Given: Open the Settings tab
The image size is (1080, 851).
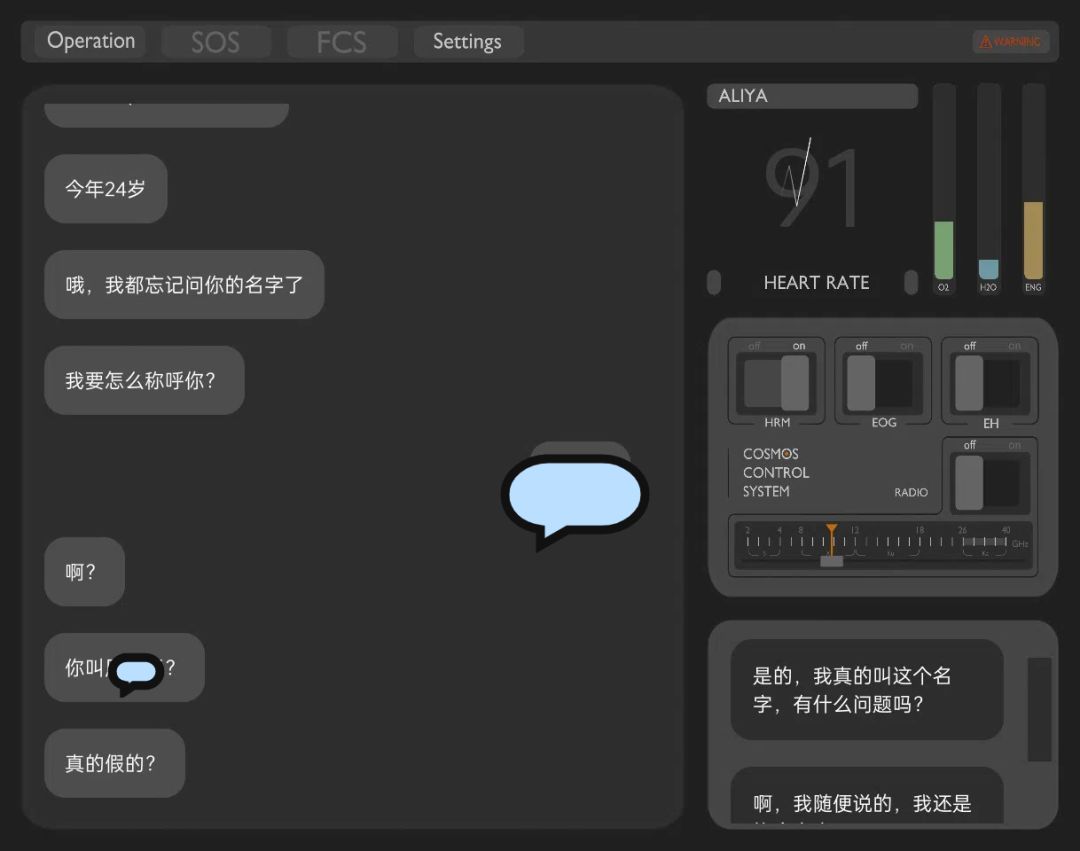Looking at the screenshot, I should point(468,42).
